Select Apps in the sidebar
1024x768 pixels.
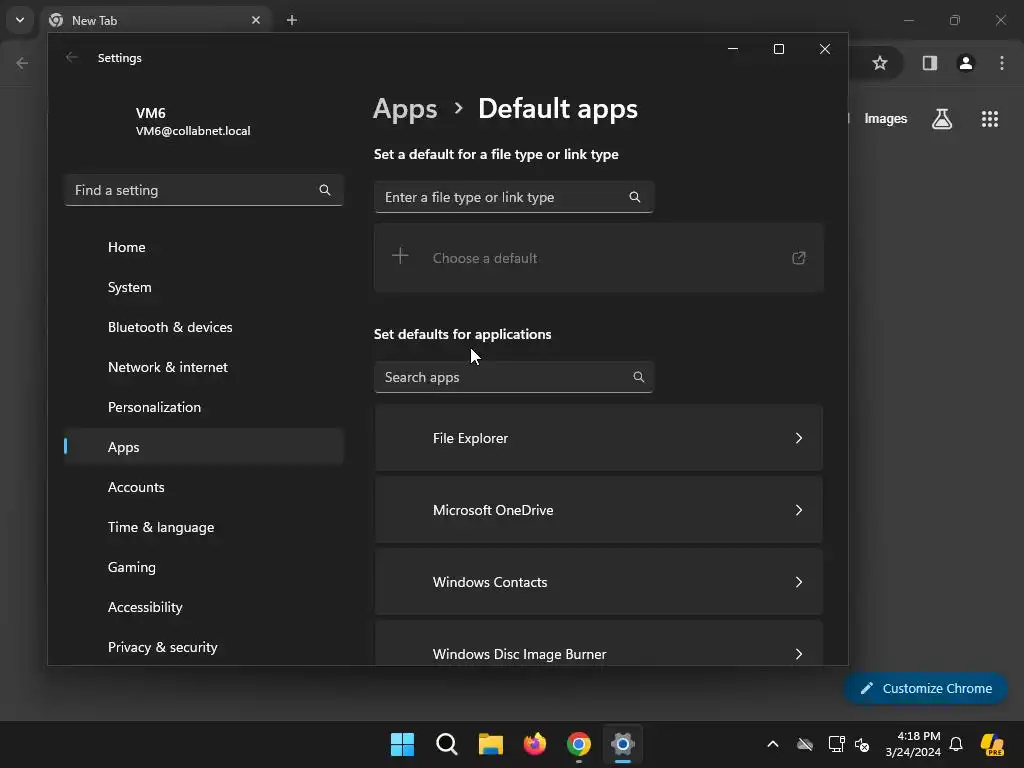coord(204,447)
